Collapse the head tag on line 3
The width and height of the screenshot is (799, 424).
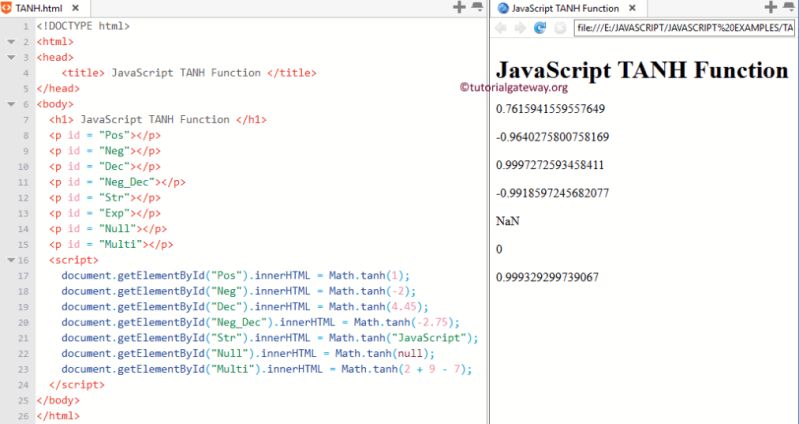tap(11, 58)
